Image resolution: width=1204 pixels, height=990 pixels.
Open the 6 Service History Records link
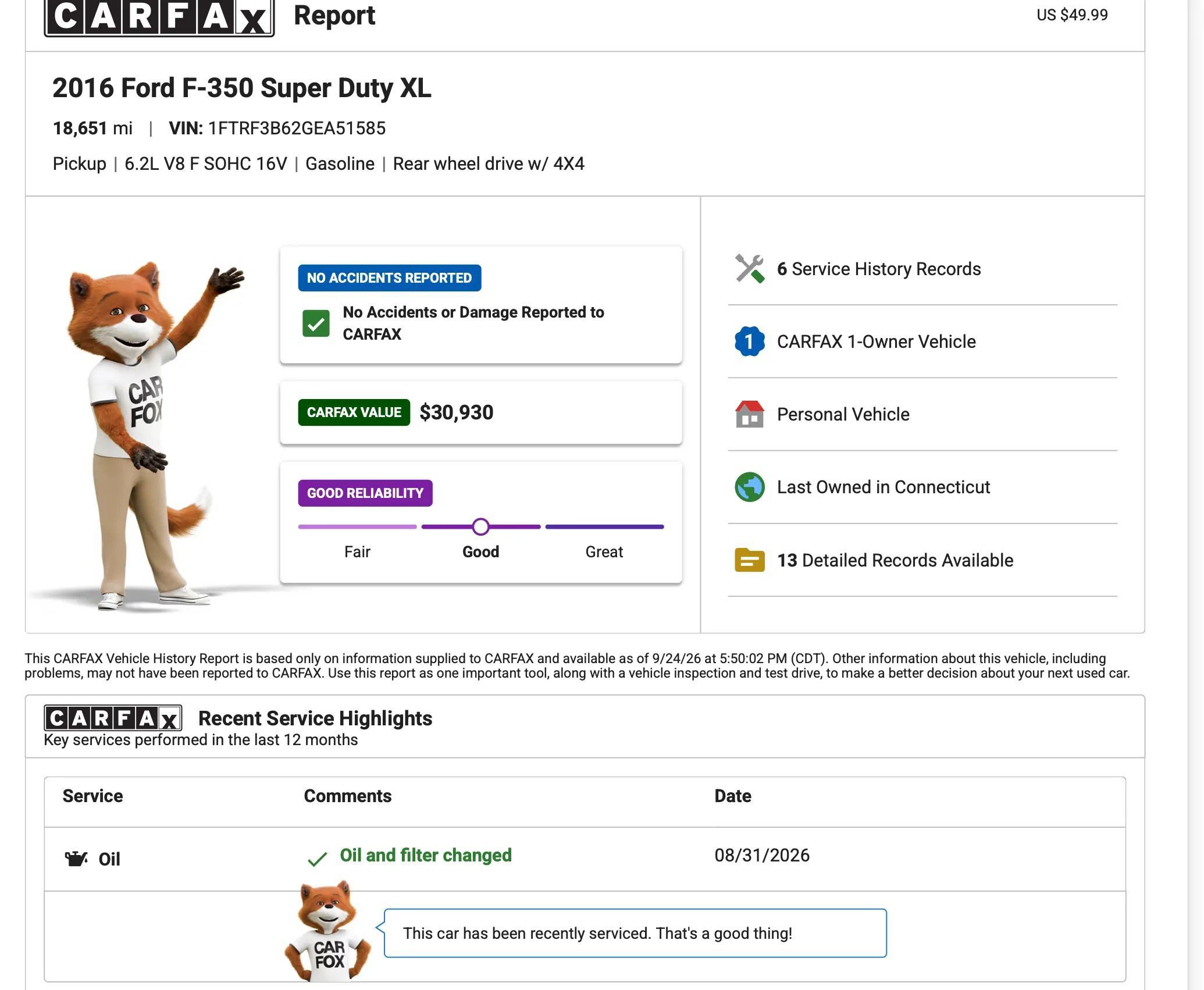click(x=879, y=269)
